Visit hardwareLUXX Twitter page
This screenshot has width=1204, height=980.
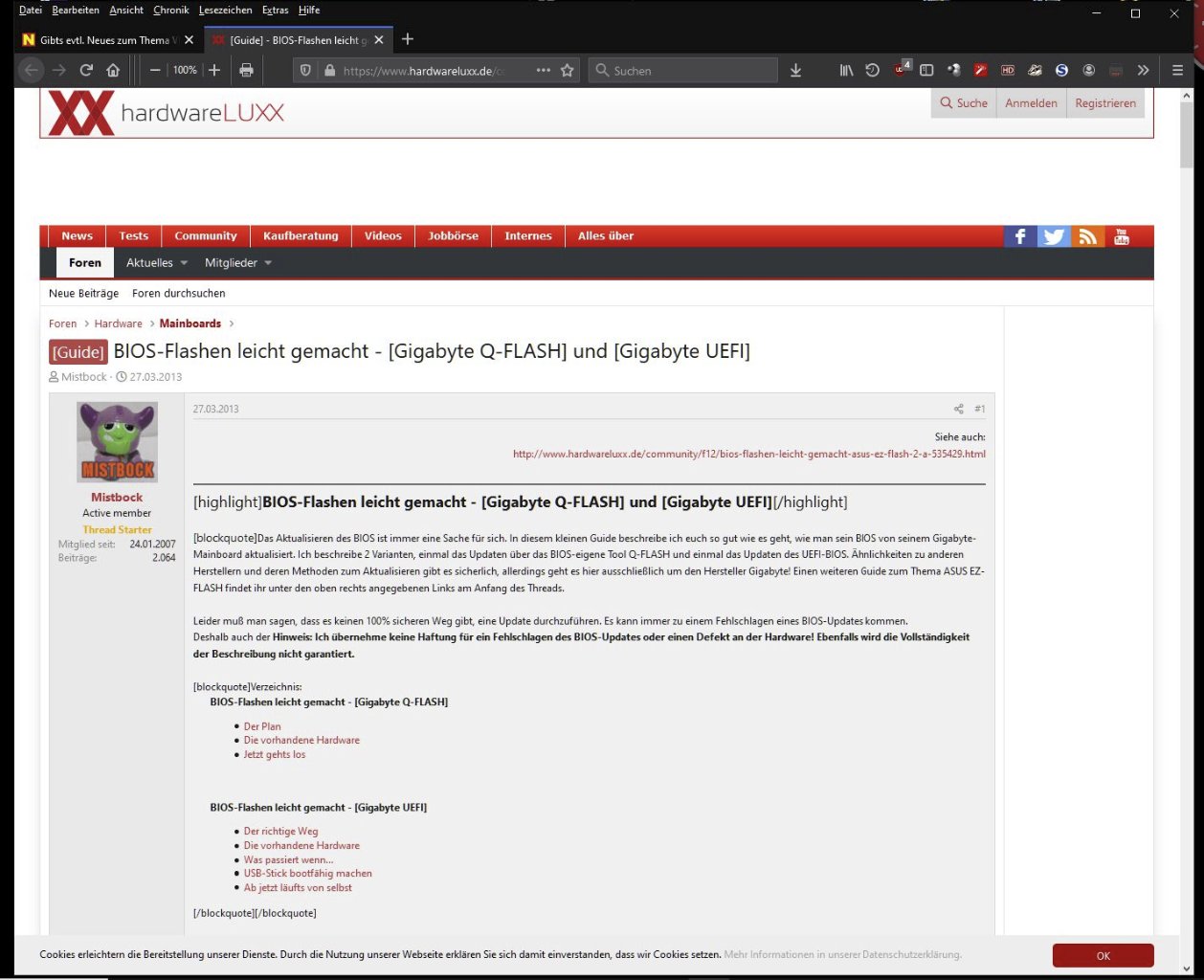click(x=1054, y=236)
